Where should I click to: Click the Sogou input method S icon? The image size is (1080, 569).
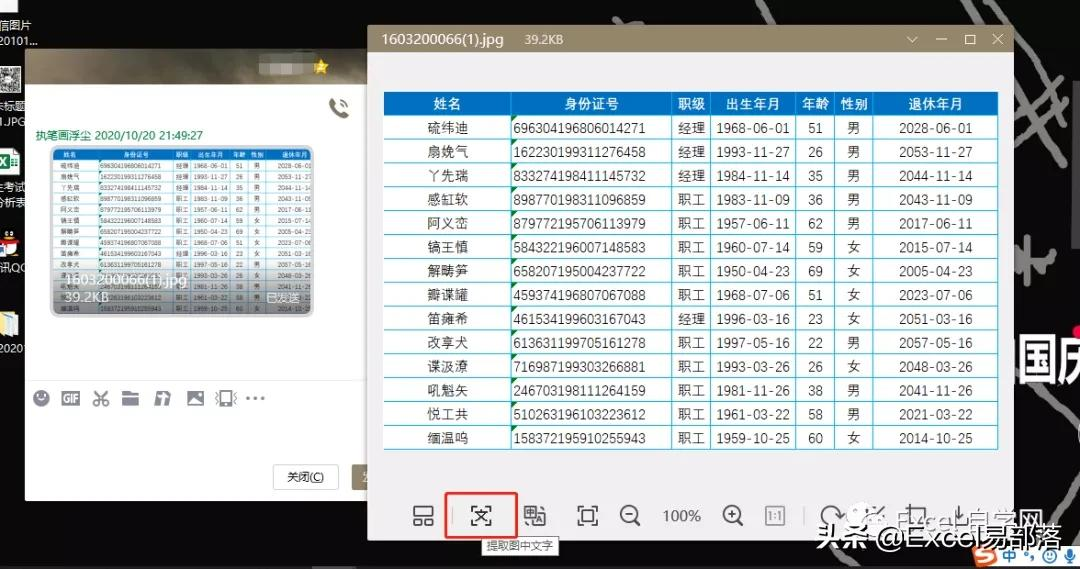click(x=986, y=555)
